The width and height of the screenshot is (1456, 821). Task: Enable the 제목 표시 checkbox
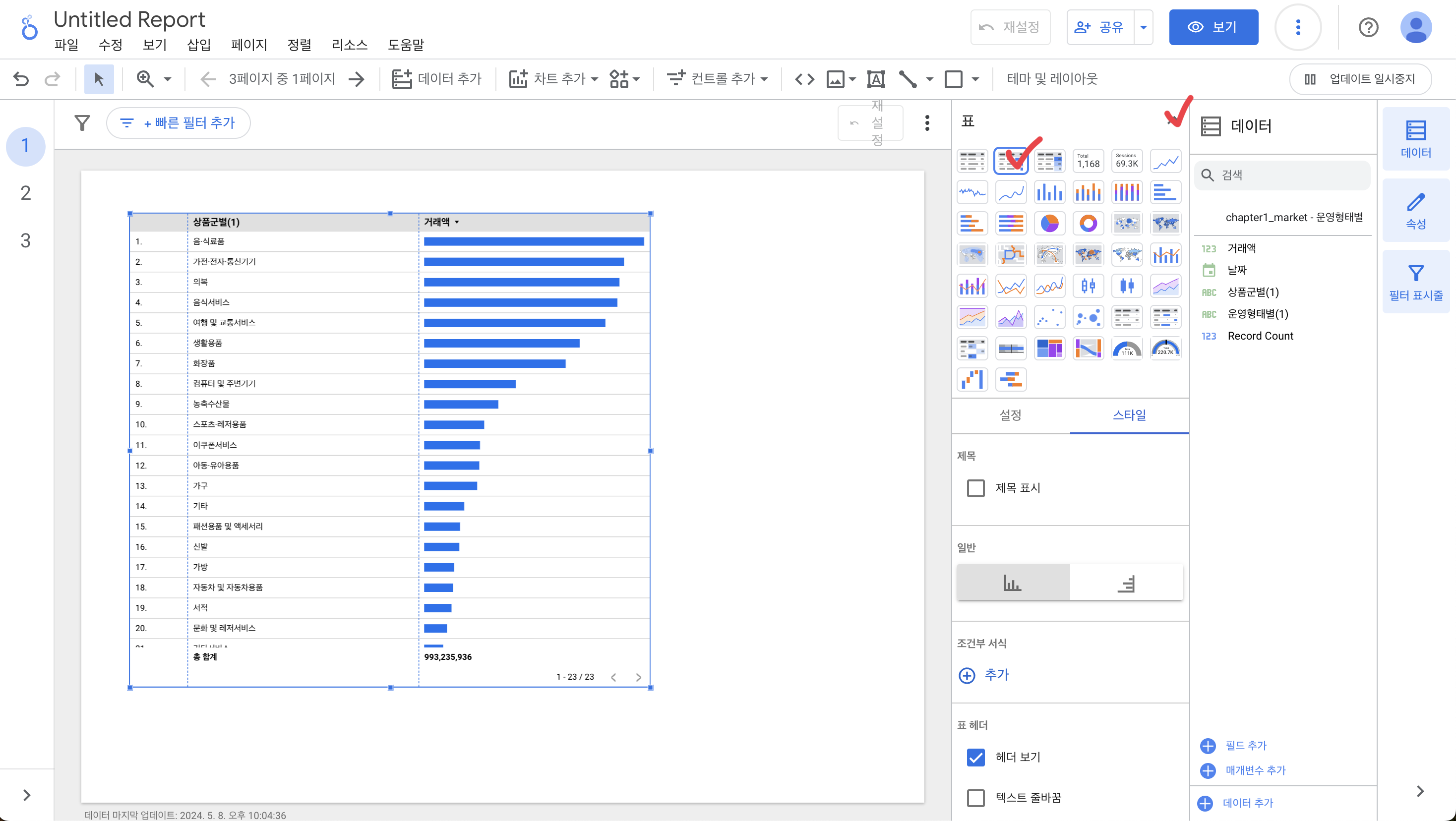[975, 488]
